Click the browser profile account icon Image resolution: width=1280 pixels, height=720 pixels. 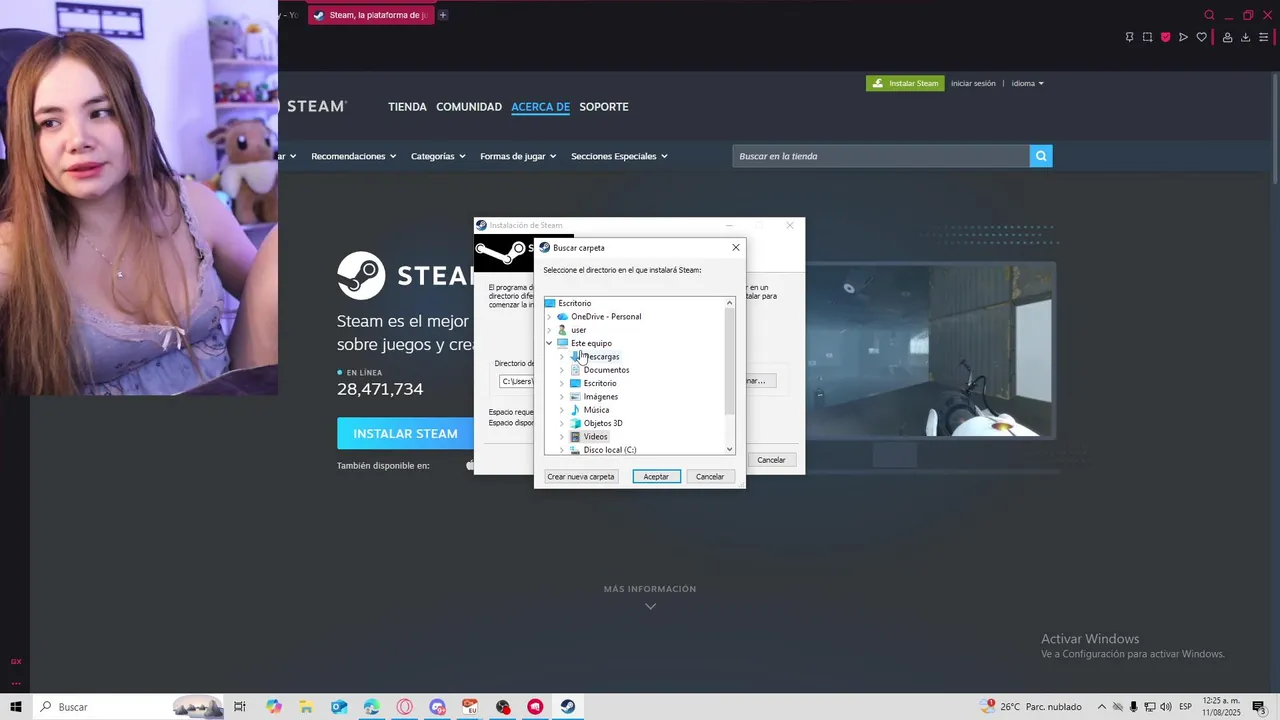pos(1227,37)
